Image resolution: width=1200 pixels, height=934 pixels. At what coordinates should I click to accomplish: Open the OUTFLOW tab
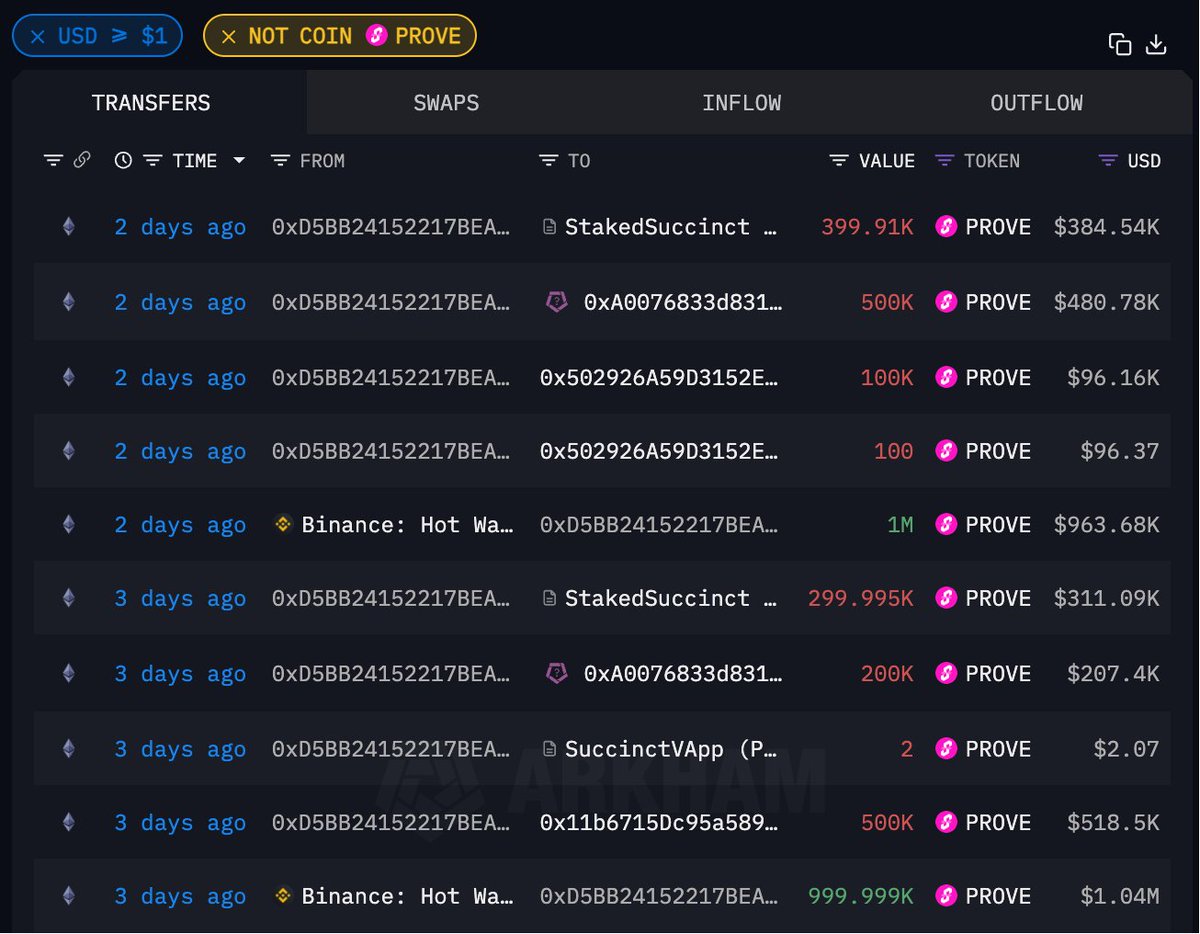pyautogui.click(x=1036, y=103)
